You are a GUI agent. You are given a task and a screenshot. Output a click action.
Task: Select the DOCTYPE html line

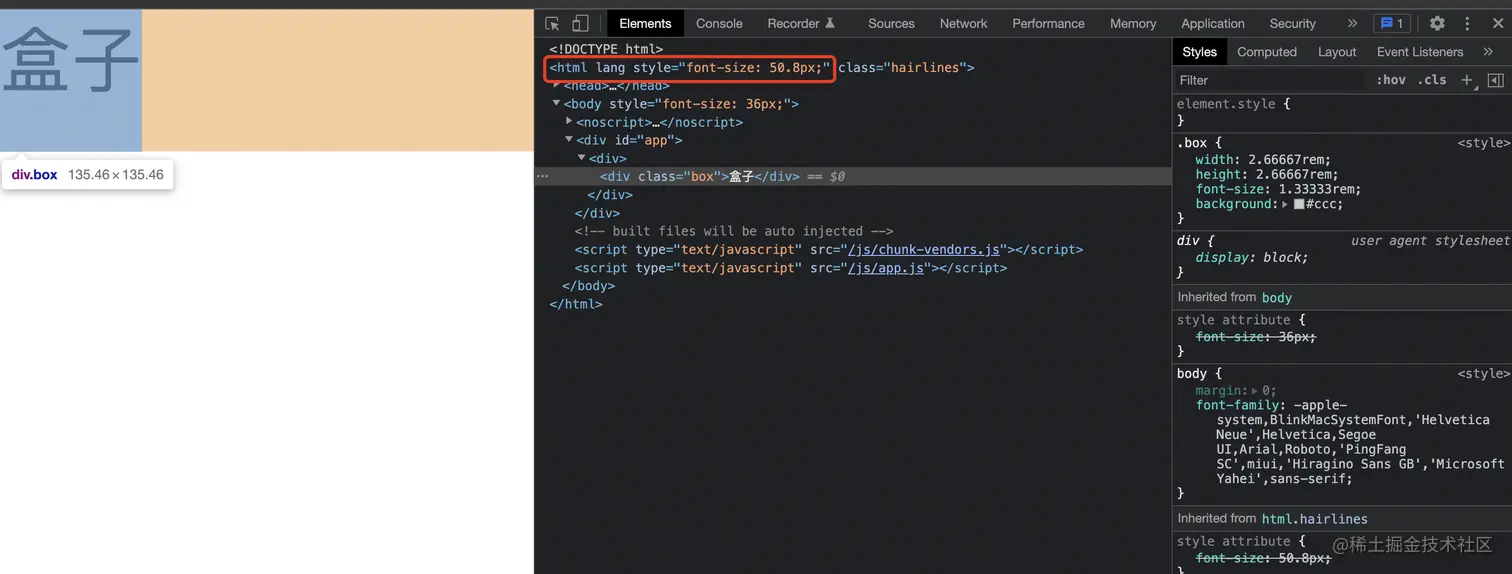[606, 49]
